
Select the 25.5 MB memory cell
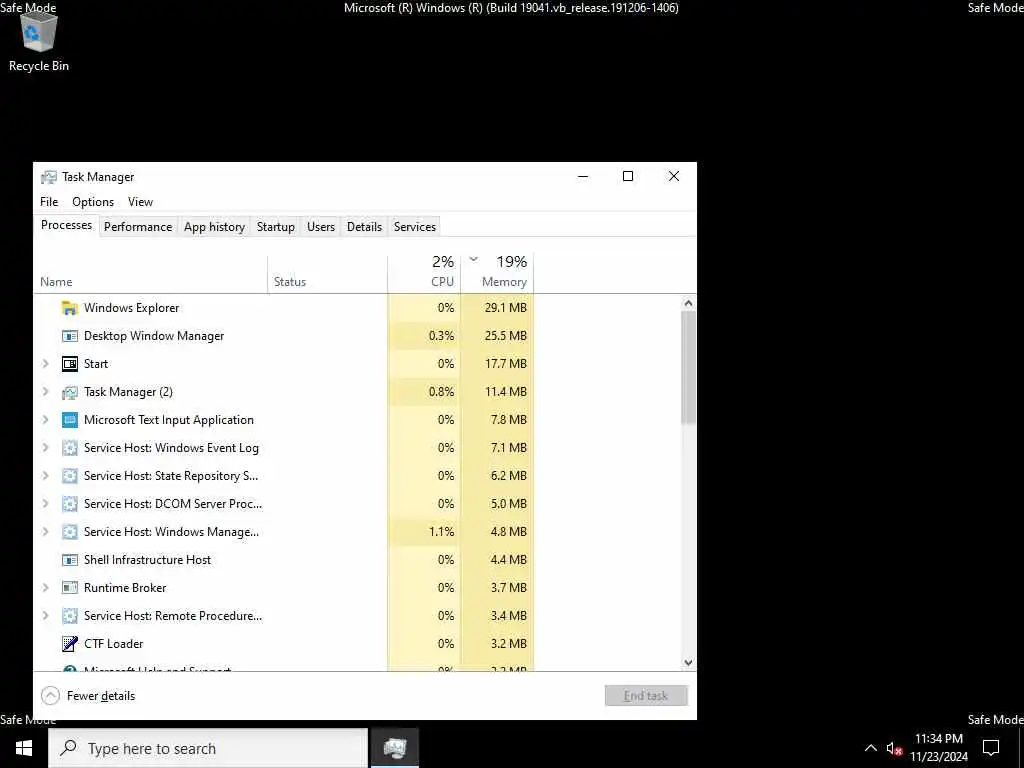[497, 336]
